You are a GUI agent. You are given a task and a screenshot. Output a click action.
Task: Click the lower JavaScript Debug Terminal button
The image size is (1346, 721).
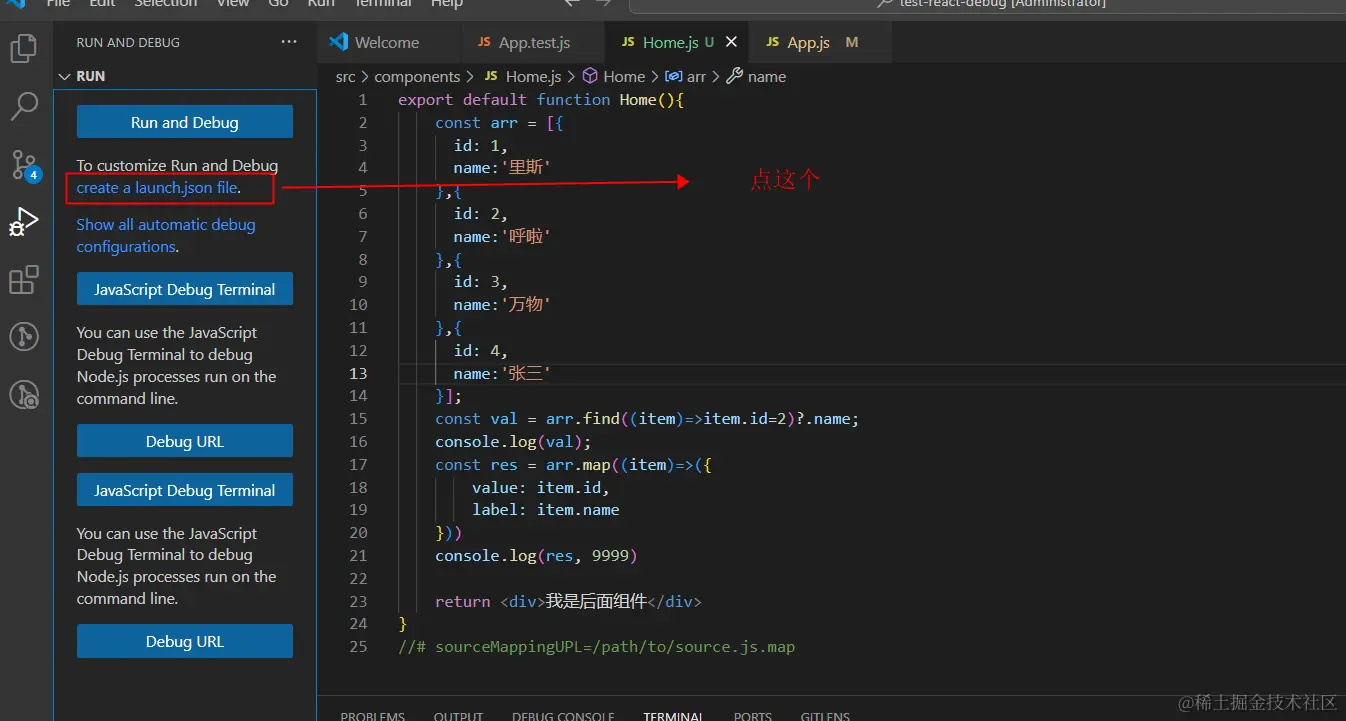[x=185, y=490]
